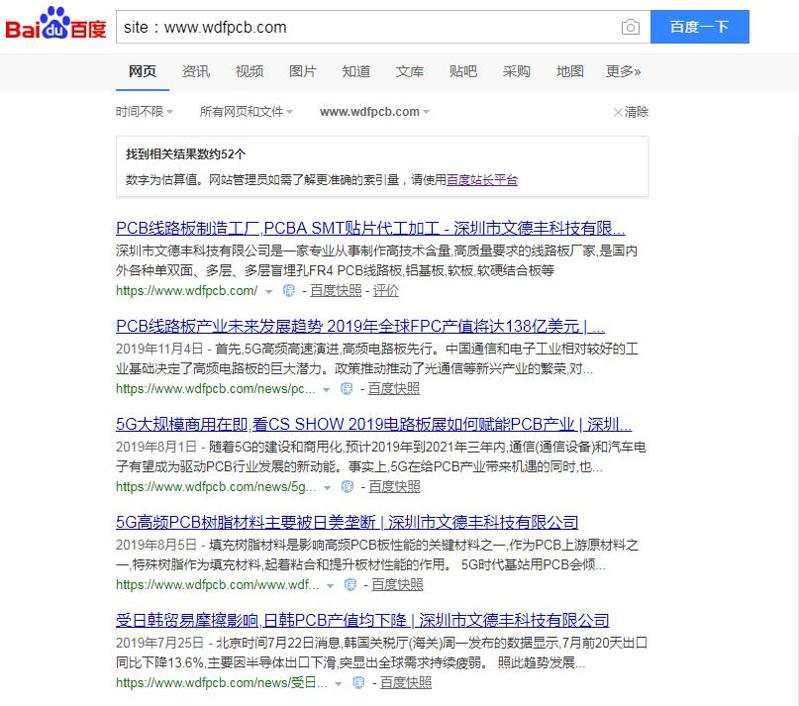Switch to the 资讯 tab

196,71
